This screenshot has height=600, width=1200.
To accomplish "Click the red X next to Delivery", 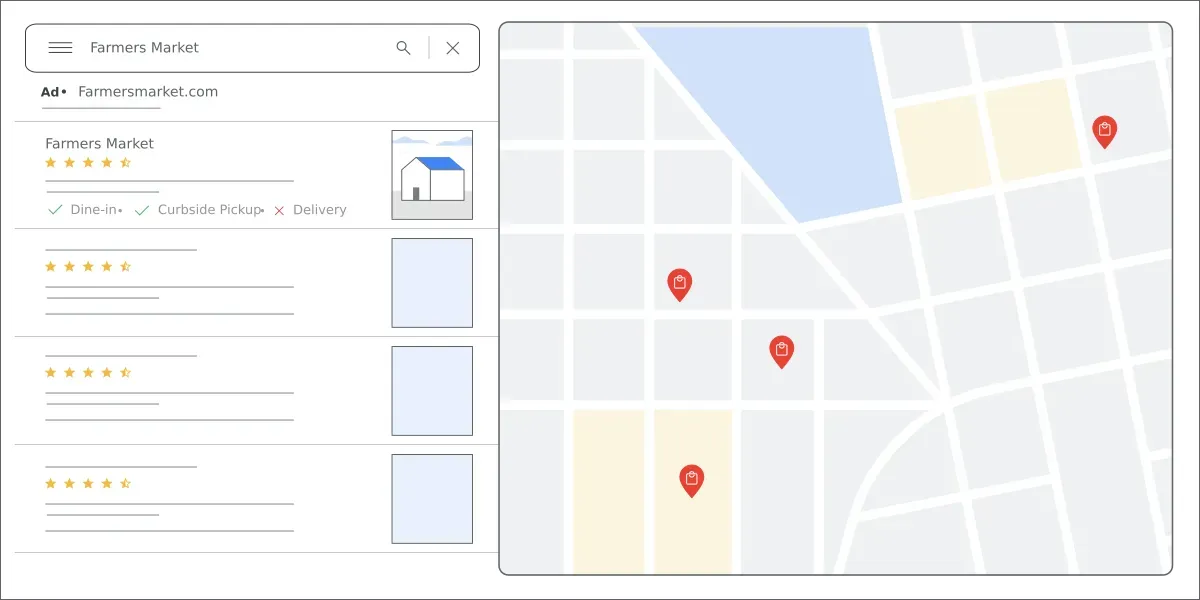I will click(x=278, y=210).
